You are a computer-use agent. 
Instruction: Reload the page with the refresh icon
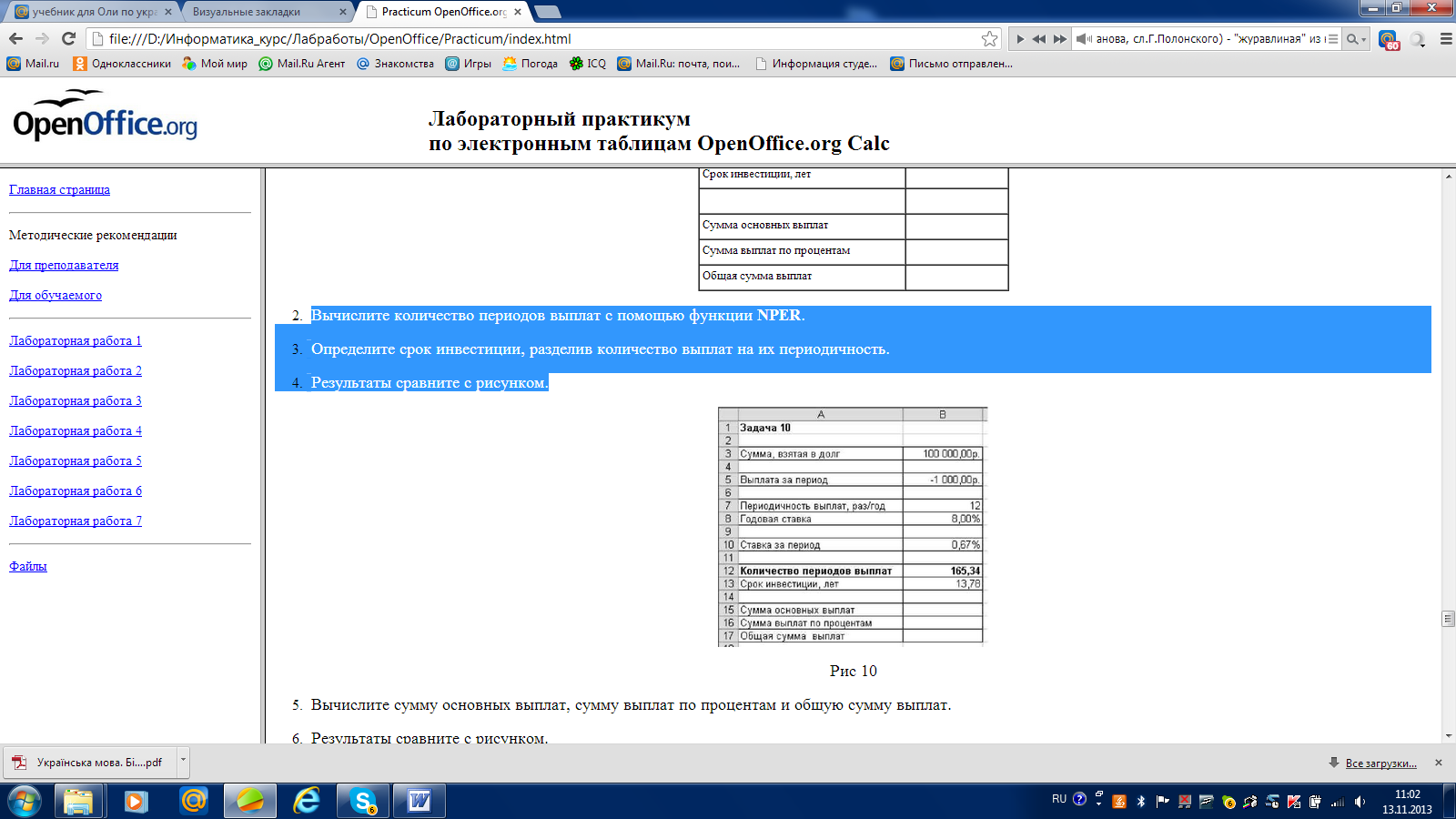point(68,39)
